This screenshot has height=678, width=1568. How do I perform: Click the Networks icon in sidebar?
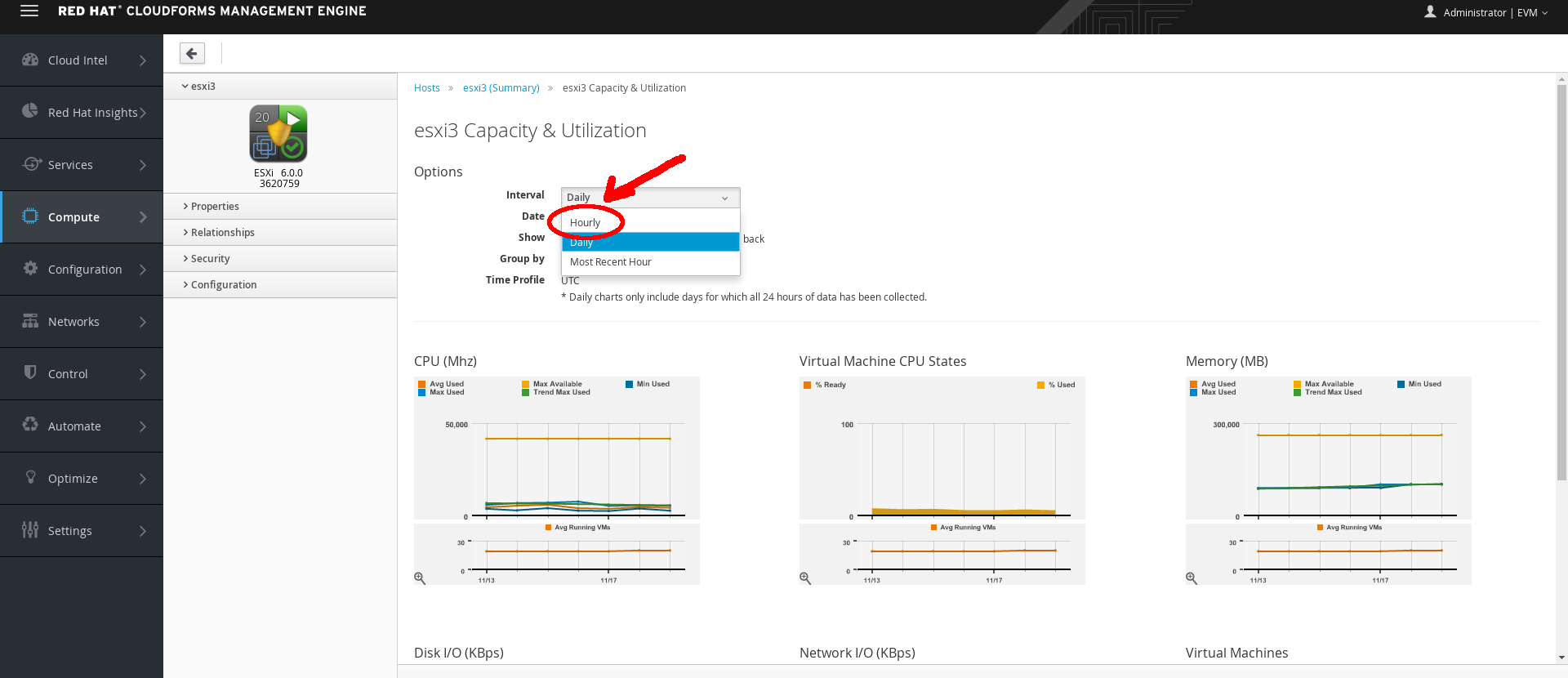[30, 320]
